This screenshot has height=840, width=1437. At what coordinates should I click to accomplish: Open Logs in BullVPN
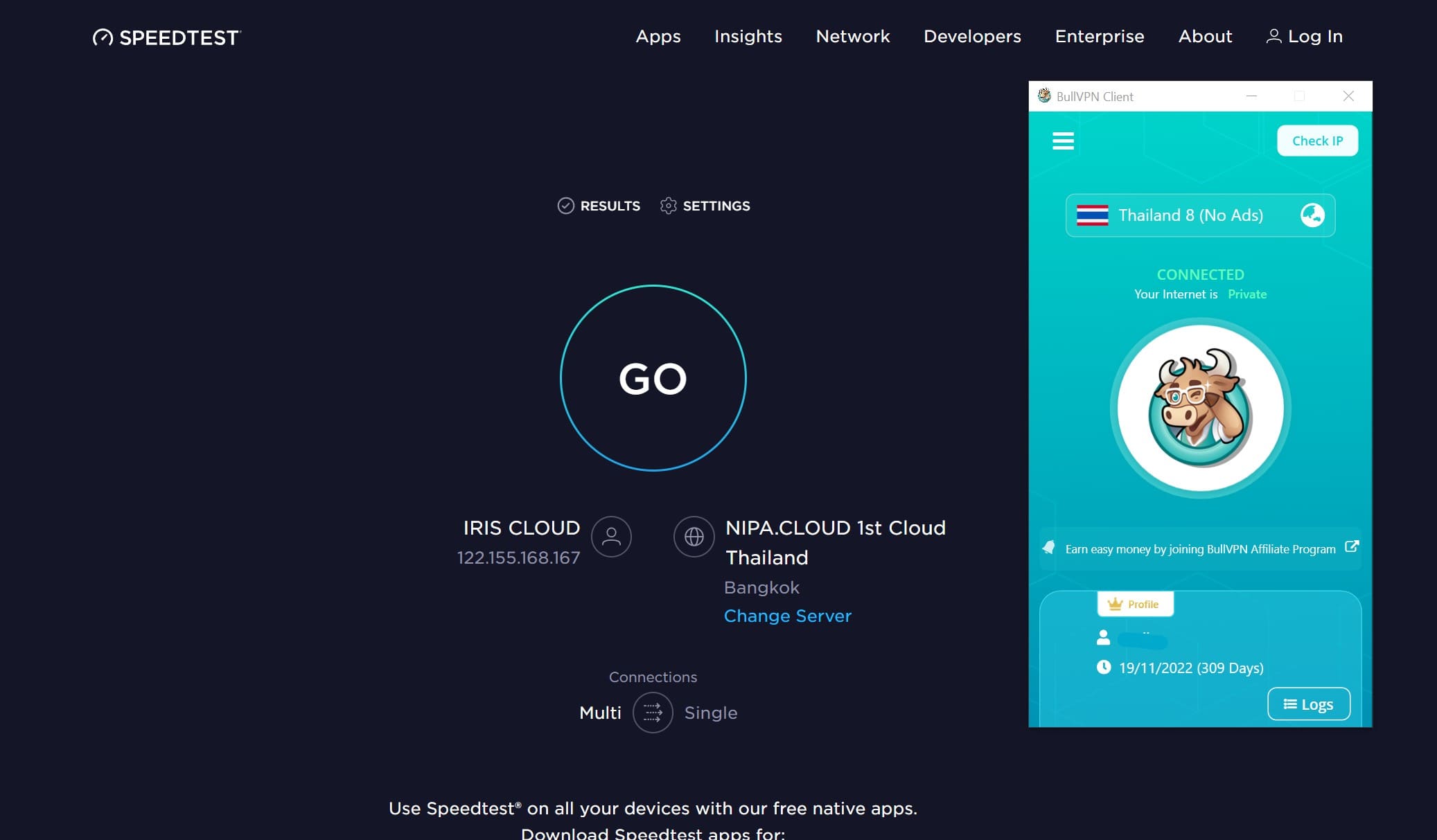click(1309, 704)
